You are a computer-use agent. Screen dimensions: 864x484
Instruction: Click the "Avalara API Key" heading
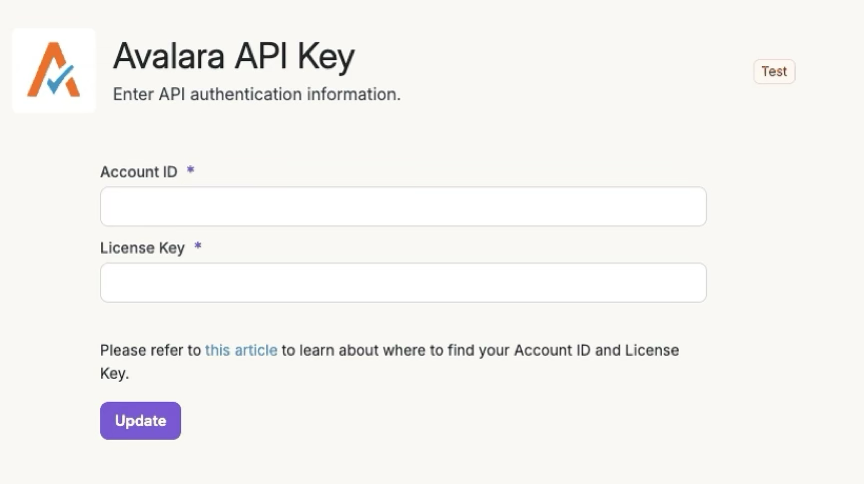coord(233,57)
